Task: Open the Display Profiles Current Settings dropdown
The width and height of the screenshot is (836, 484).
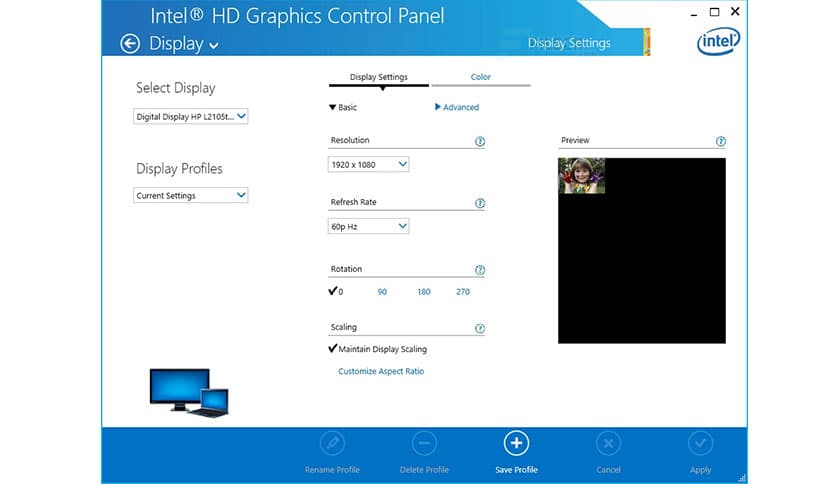Action: pyautogui.click(x=190, y=195)
